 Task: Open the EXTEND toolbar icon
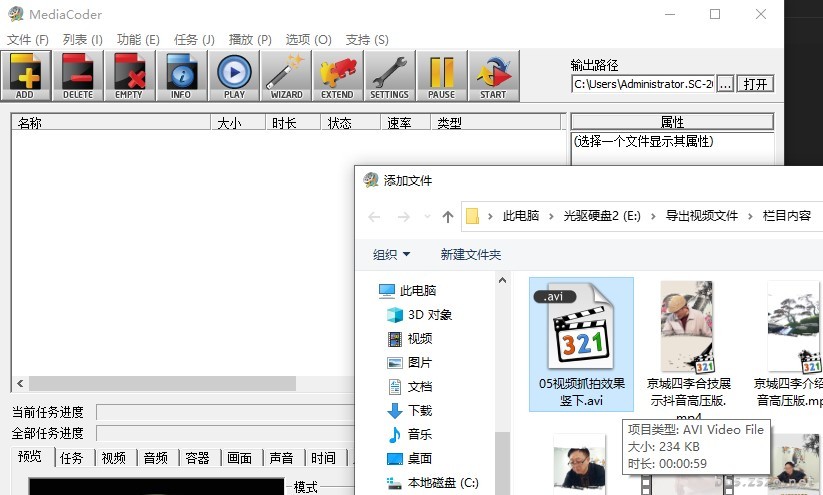[x=337, y=76]
